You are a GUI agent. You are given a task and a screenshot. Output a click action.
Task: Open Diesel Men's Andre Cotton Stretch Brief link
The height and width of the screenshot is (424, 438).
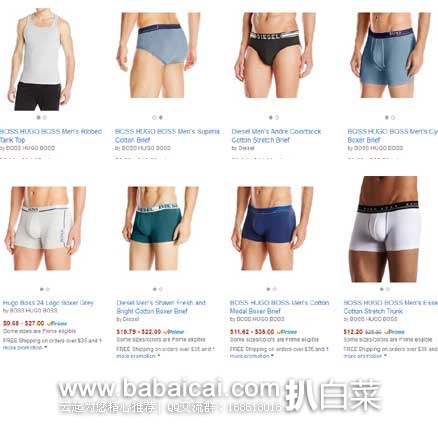[x=276, y=136]
